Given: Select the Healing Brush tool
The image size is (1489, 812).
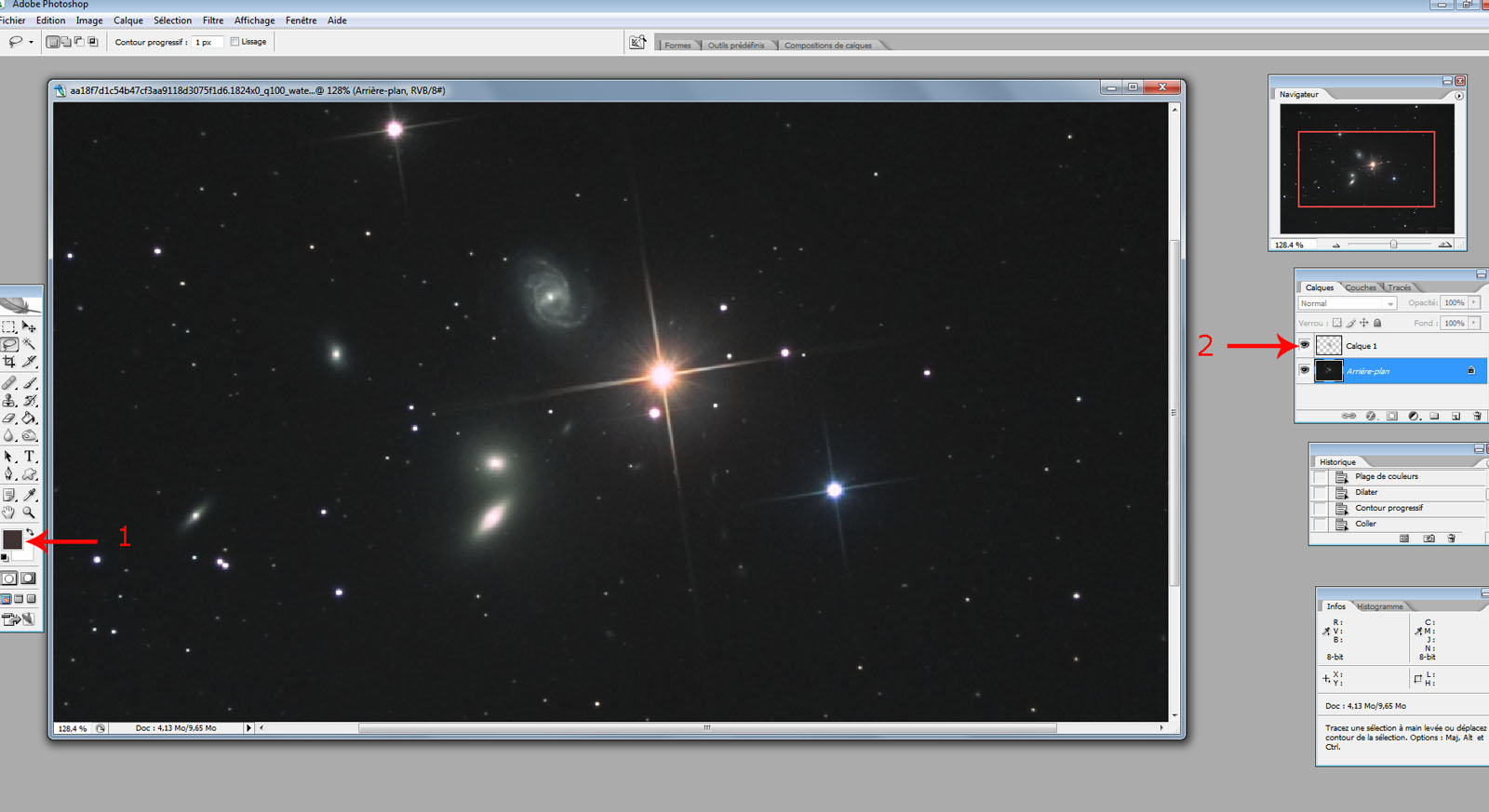Looking at the screenshot, I should (x=9, y=382).
